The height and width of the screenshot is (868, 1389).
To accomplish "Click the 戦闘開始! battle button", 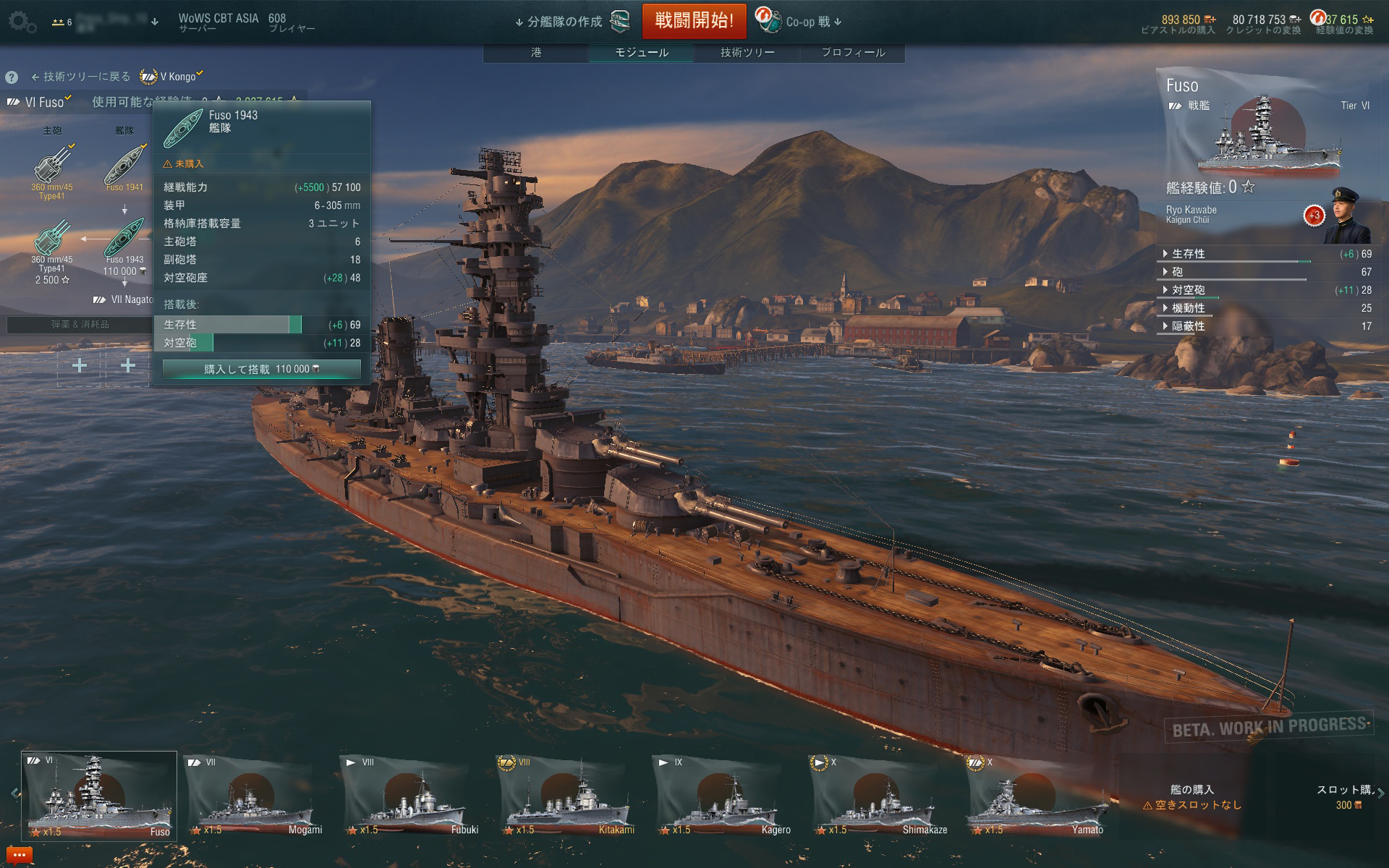I will click(x=694, y=20).
